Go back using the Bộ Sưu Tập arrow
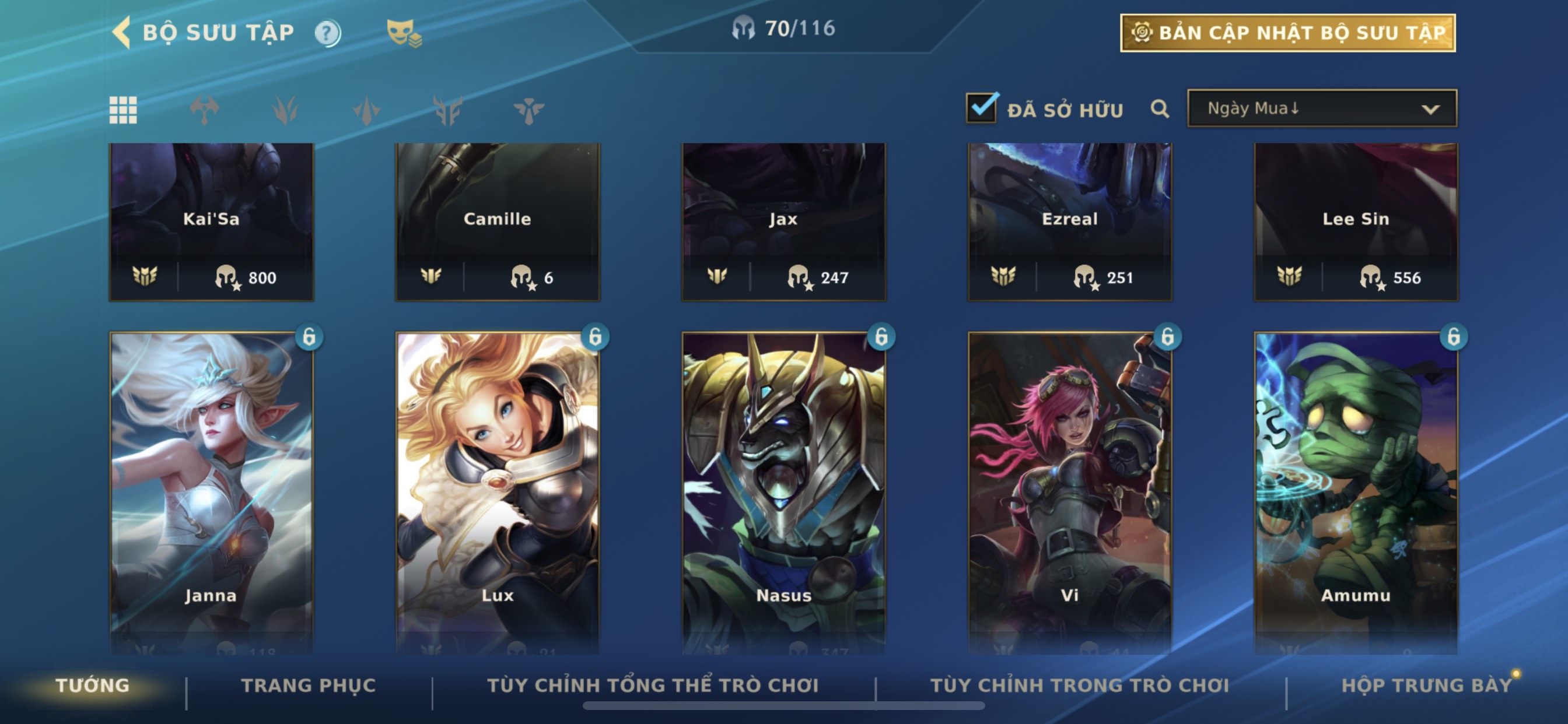Image resolution: width=1568 pixels, height=724 pixels. 123,32
